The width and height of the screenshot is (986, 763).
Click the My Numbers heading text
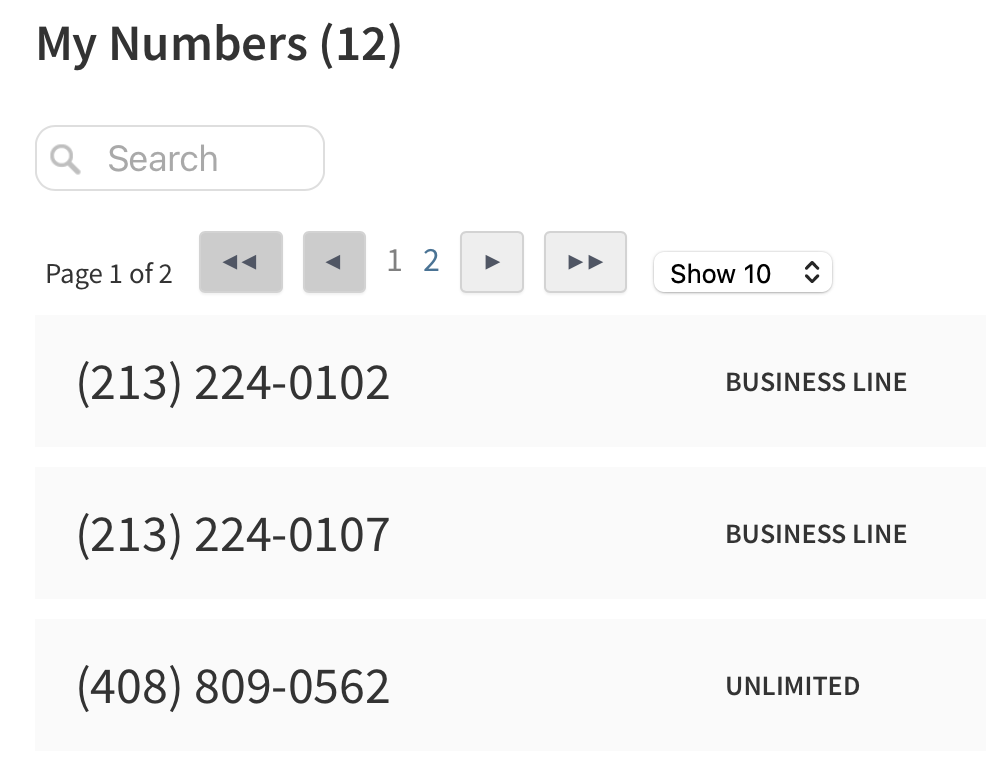coord(171,44)
